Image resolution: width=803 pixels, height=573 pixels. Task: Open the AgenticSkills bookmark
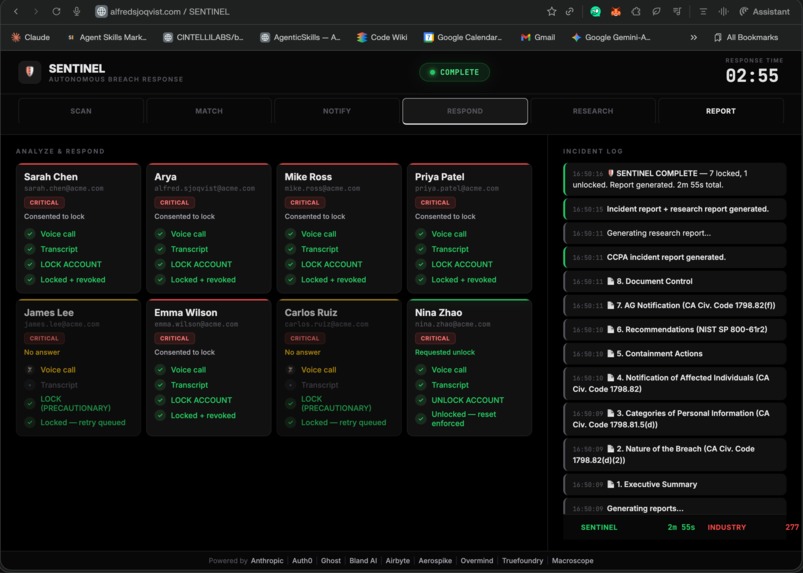tap(300, 37)
